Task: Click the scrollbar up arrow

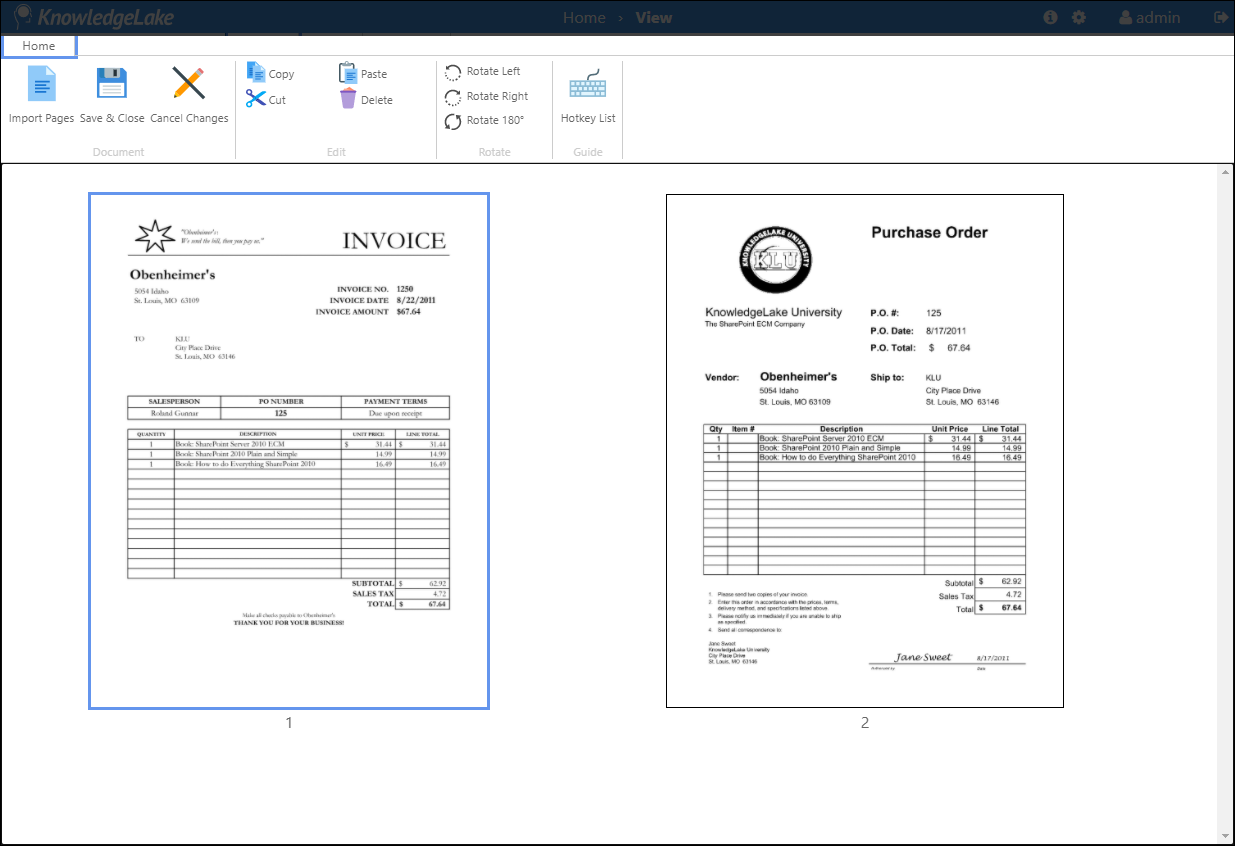Action: tap(1225, 173)
